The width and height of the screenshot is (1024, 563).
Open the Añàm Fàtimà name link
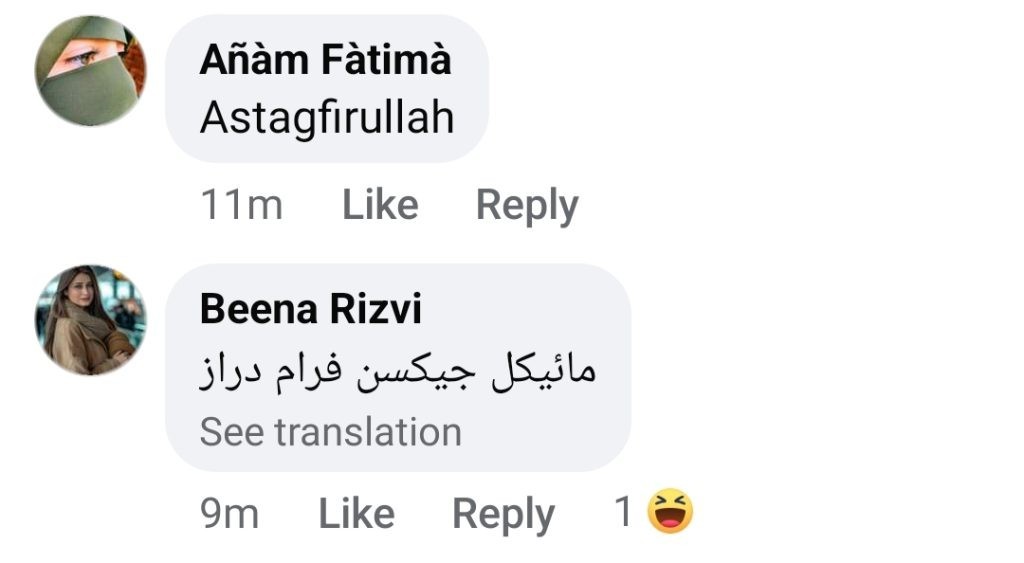(326, 60)
